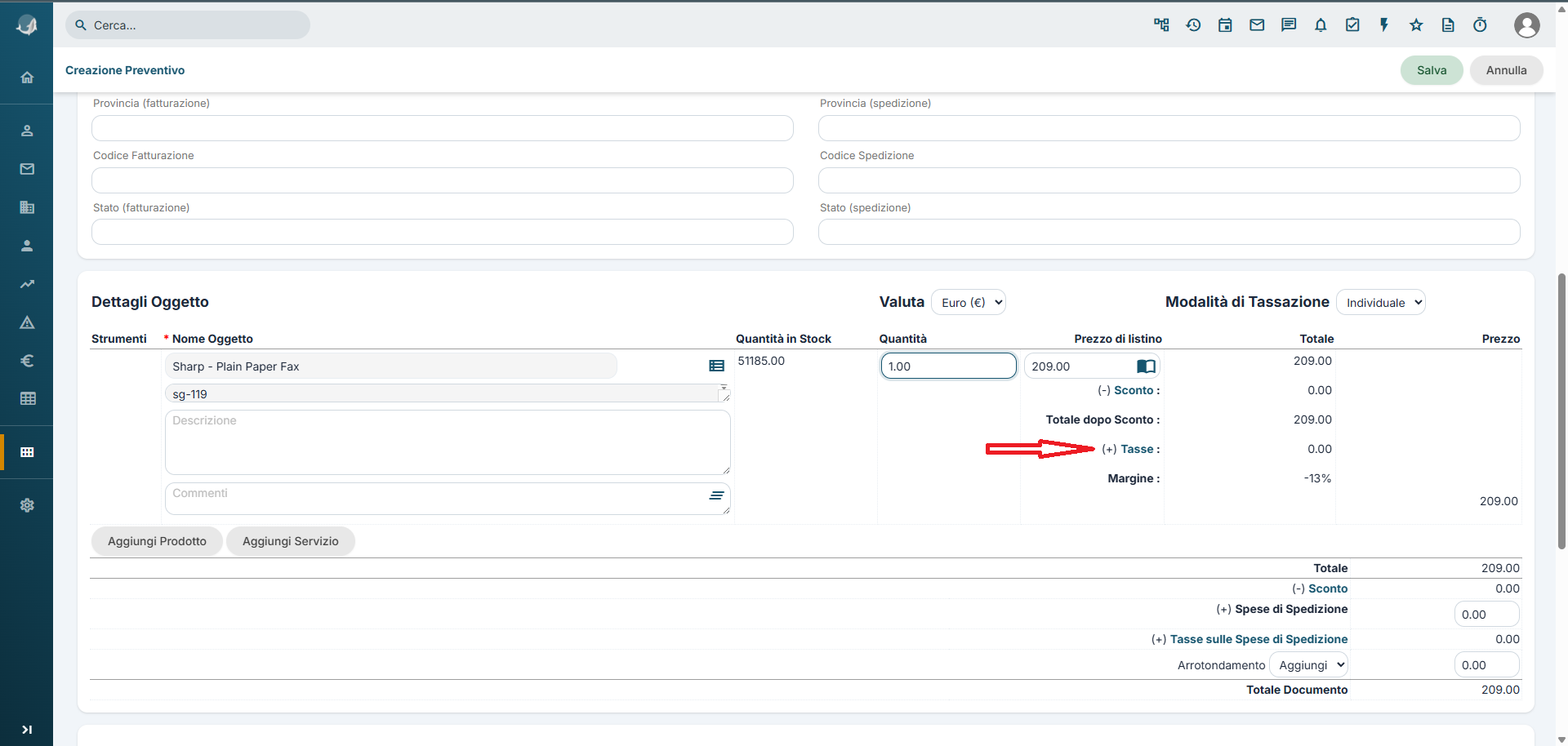Open the notifications bell icon
Viewport: 1568px width, 746px height.
click(x=1321, y=25)
